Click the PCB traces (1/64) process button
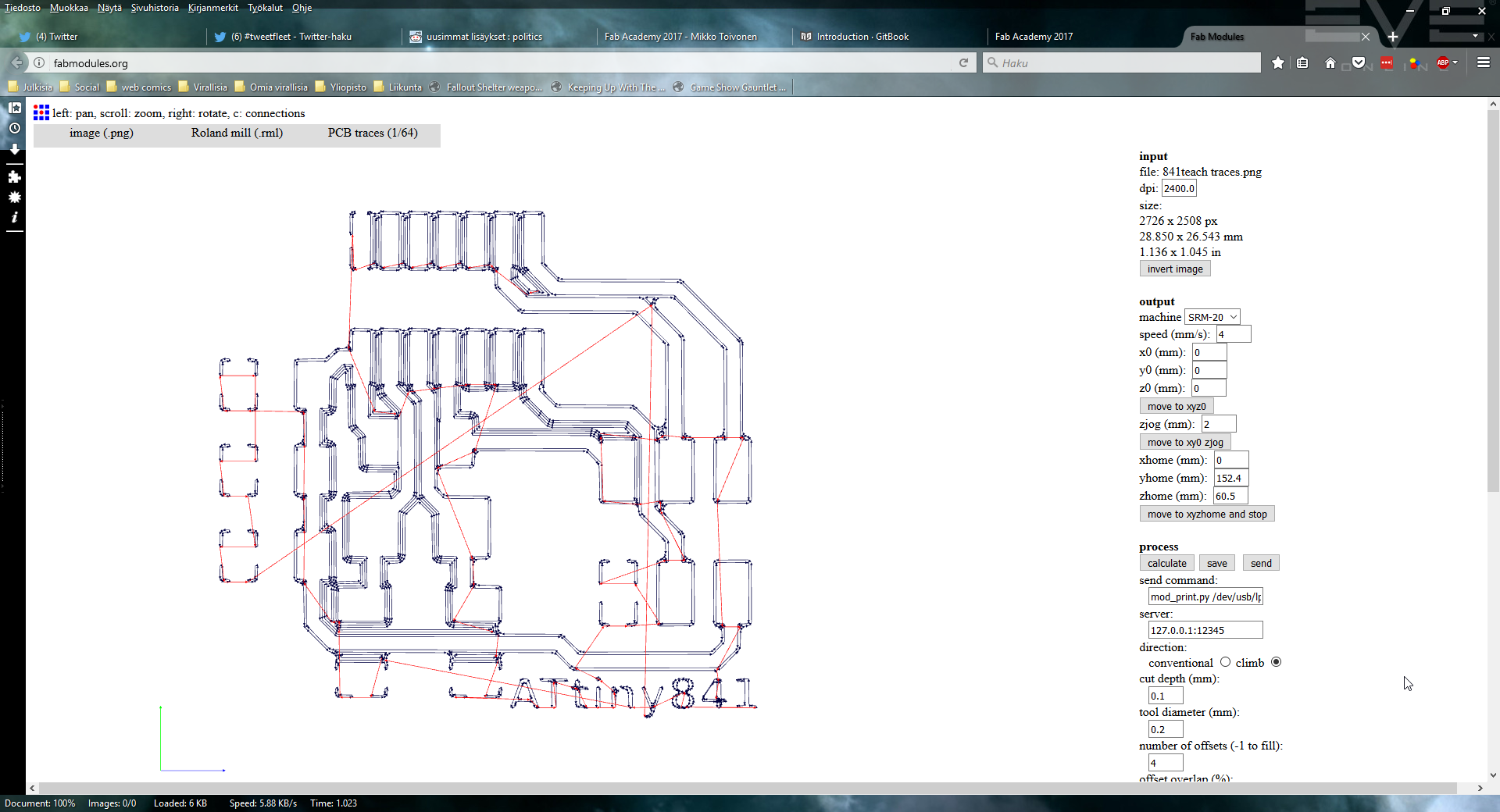1500x812 pixels. 373,134
